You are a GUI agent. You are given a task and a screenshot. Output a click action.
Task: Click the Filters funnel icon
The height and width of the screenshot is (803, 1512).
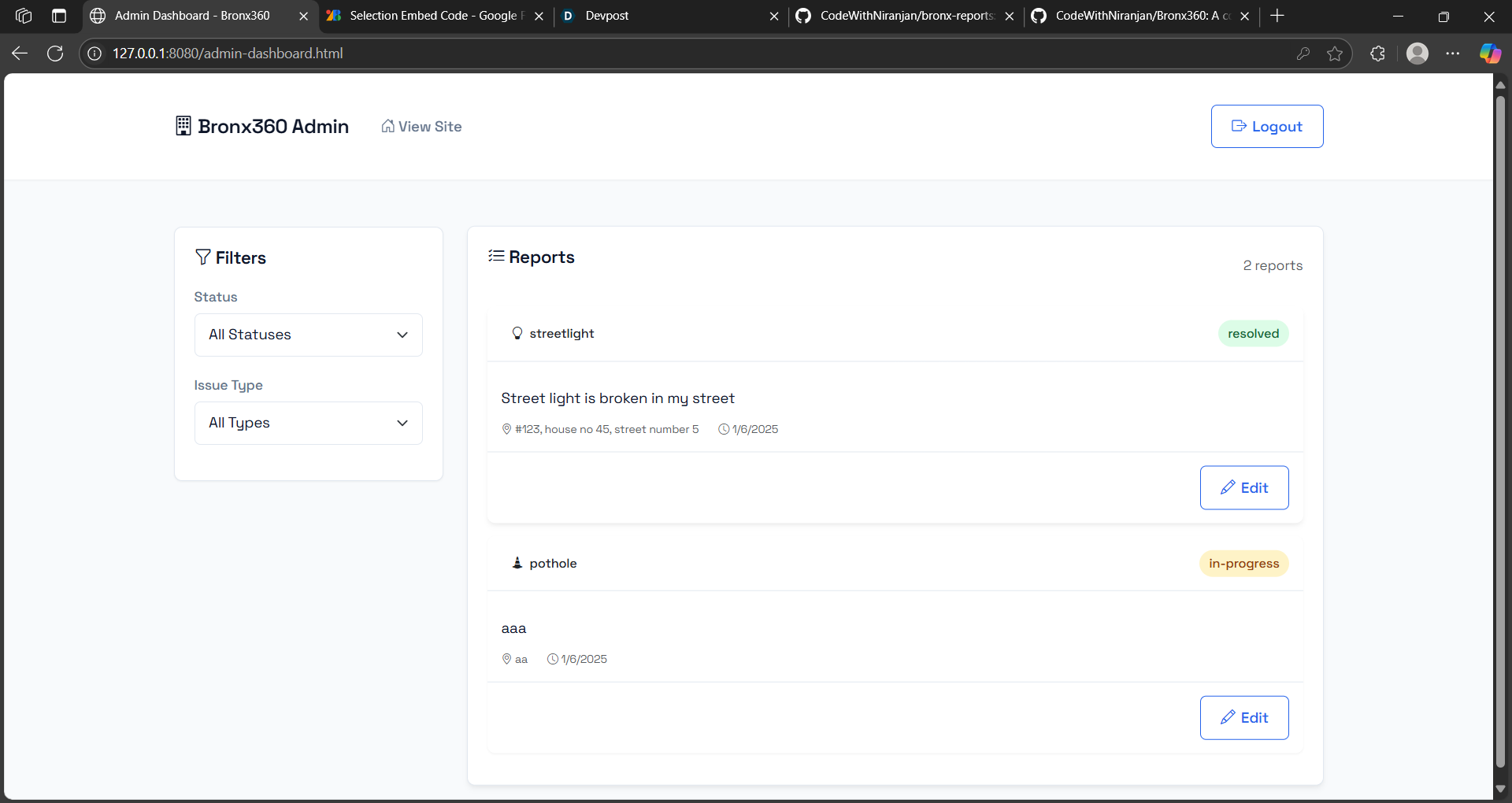[202, 257]
